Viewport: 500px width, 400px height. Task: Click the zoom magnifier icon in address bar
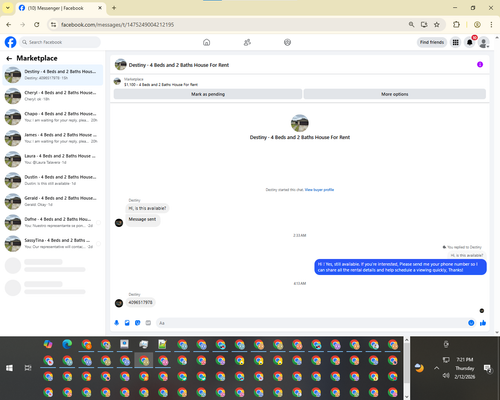pos(411,25)
